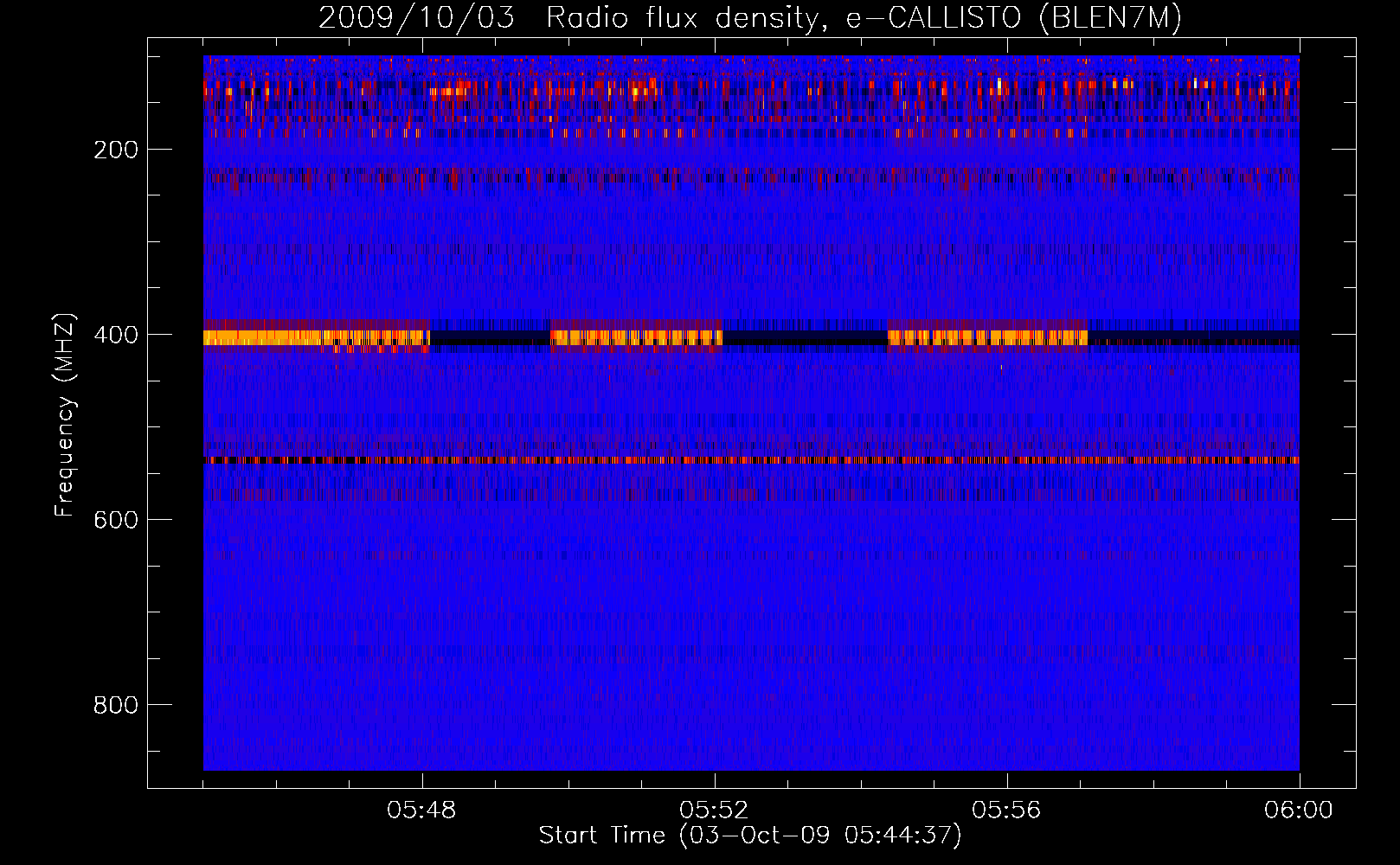The image size is (1400, 865).
Task: Click the 05:56 time tick label
Action: click(1006, 811)
